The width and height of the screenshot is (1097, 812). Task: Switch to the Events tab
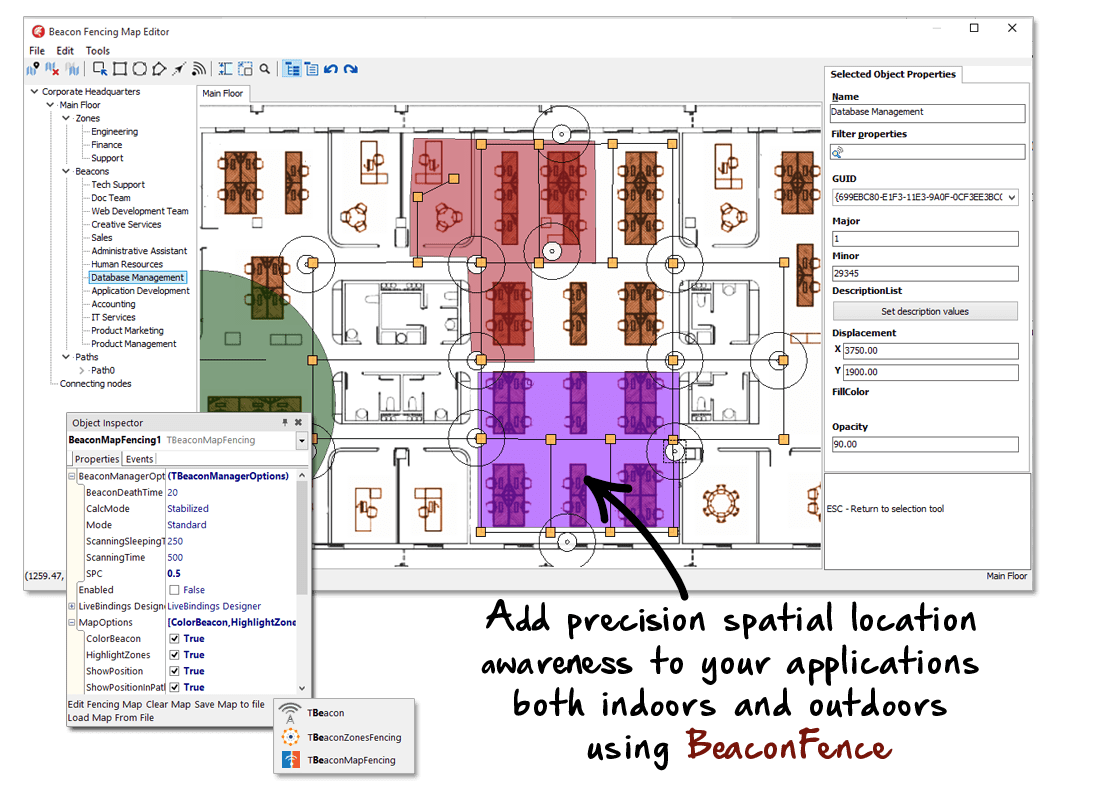[139, 459]
